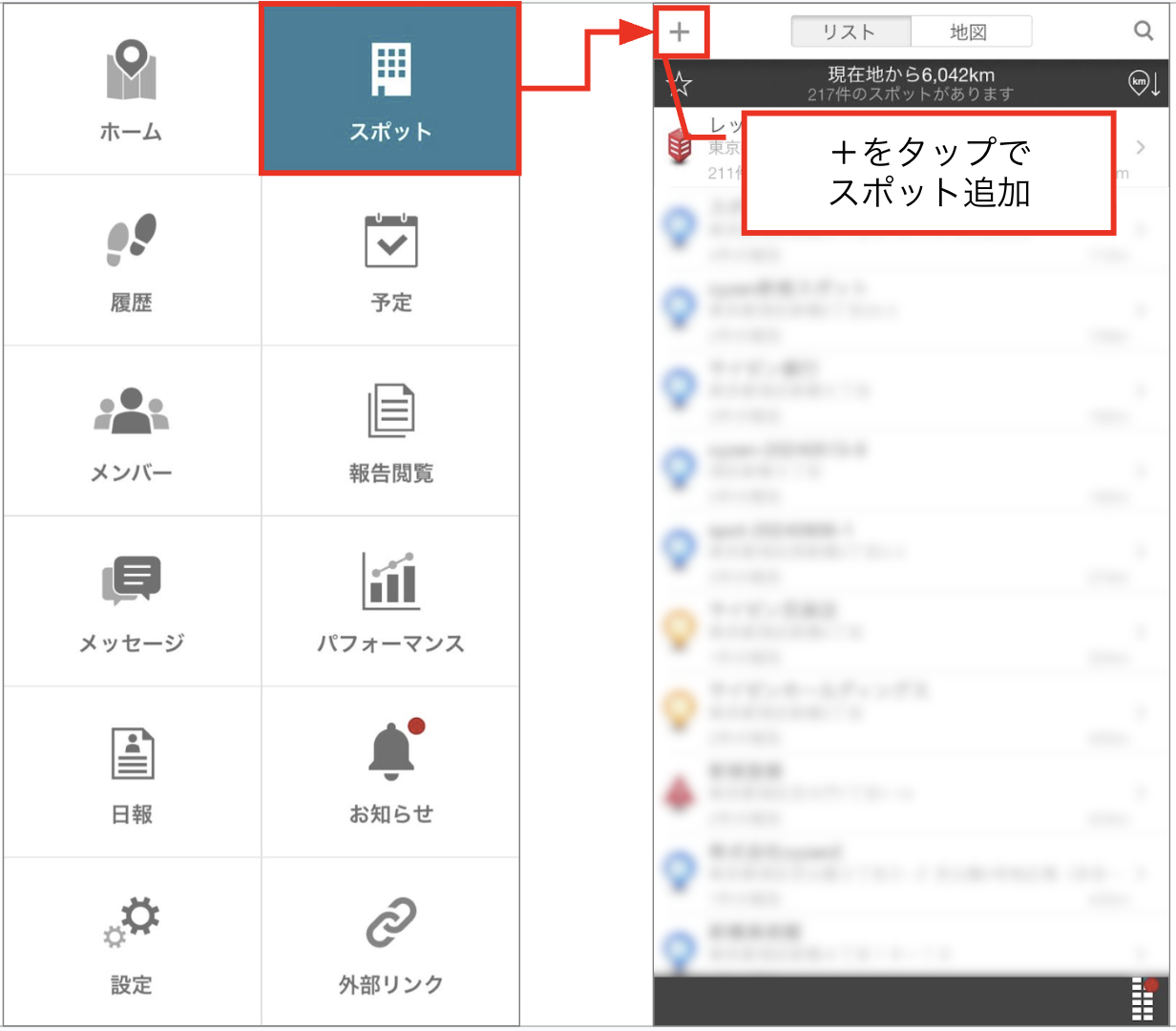The image size is (1176, 1031).
Task: Open パフォーマンス chart tile
Action: point(390,601)
